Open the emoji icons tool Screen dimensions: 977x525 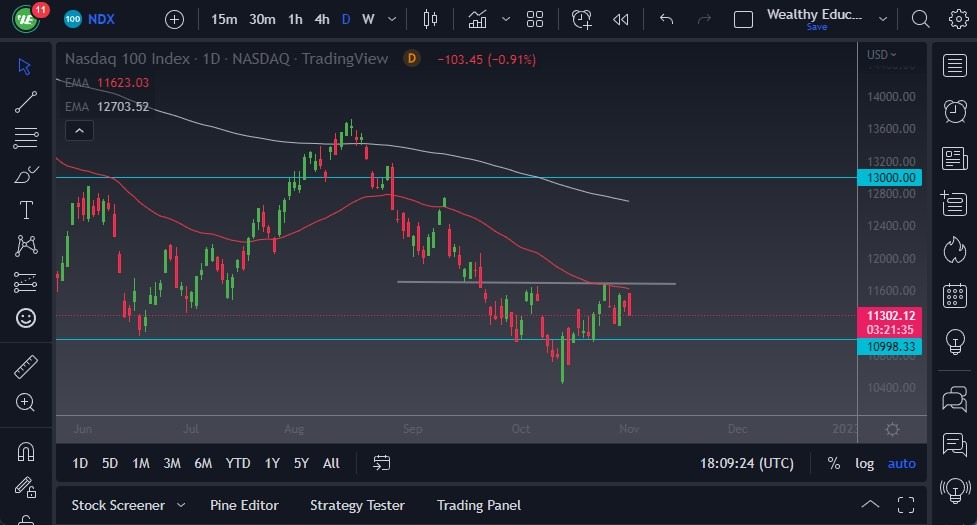coord(26,318)
